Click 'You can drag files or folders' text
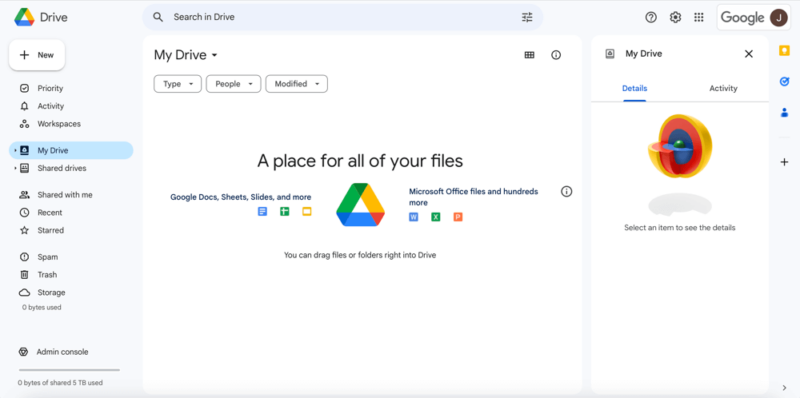The width and height of the screenshot is (800, 398). pyautogui.click(x=360, y=255)
